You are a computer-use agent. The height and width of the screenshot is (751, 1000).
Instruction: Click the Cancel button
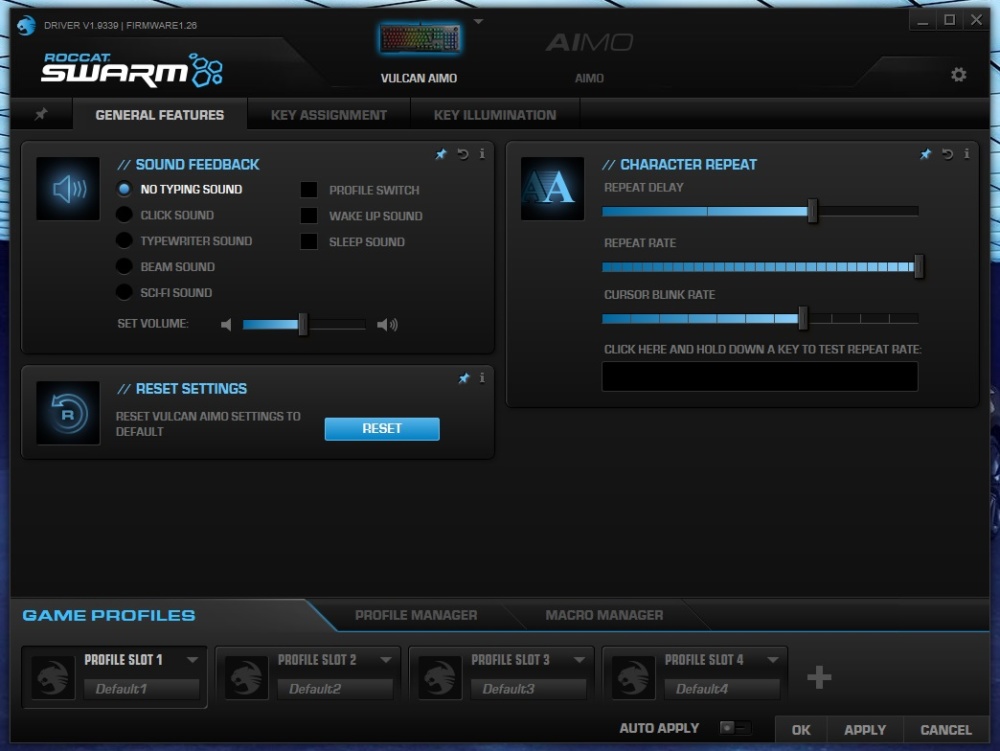pos(946,729)
